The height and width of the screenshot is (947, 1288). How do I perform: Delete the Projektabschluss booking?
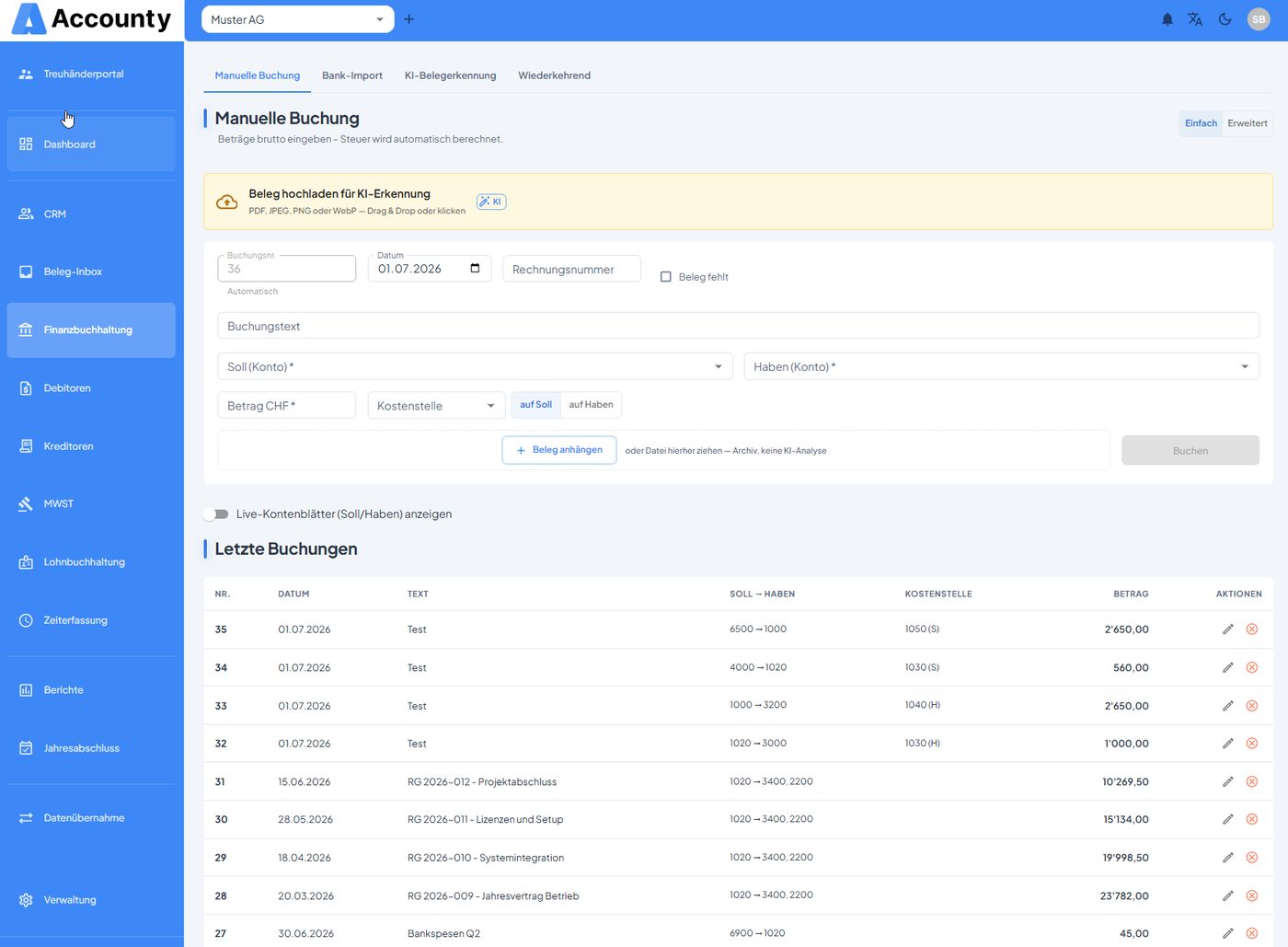point(1252,782)
